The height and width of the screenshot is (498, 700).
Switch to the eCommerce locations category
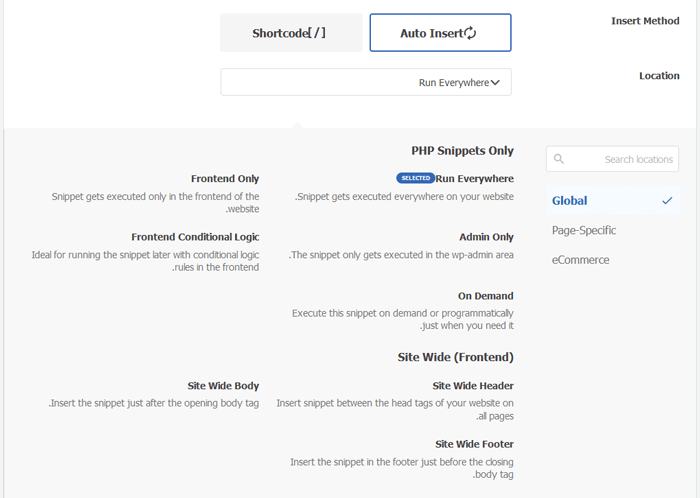tap(580, 260)
